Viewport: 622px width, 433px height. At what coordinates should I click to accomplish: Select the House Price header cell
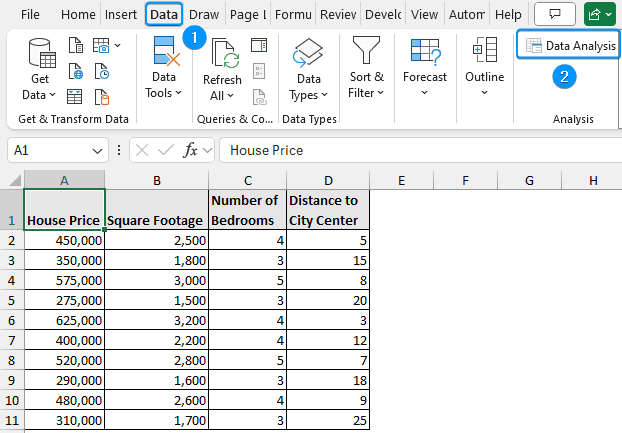tap(64, 210)
